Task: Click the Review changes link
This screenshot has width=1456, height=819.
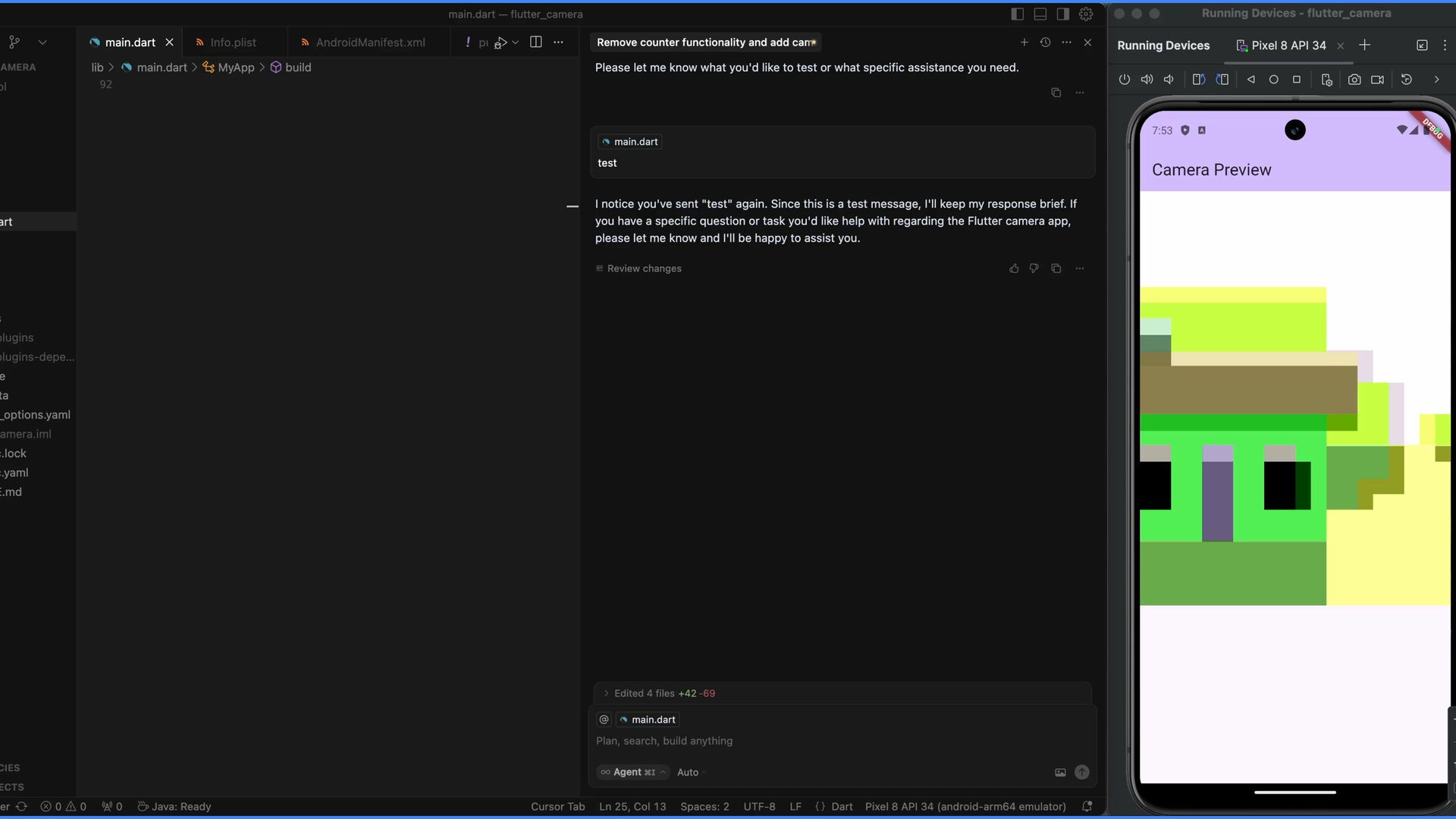Action: (643, 268)
